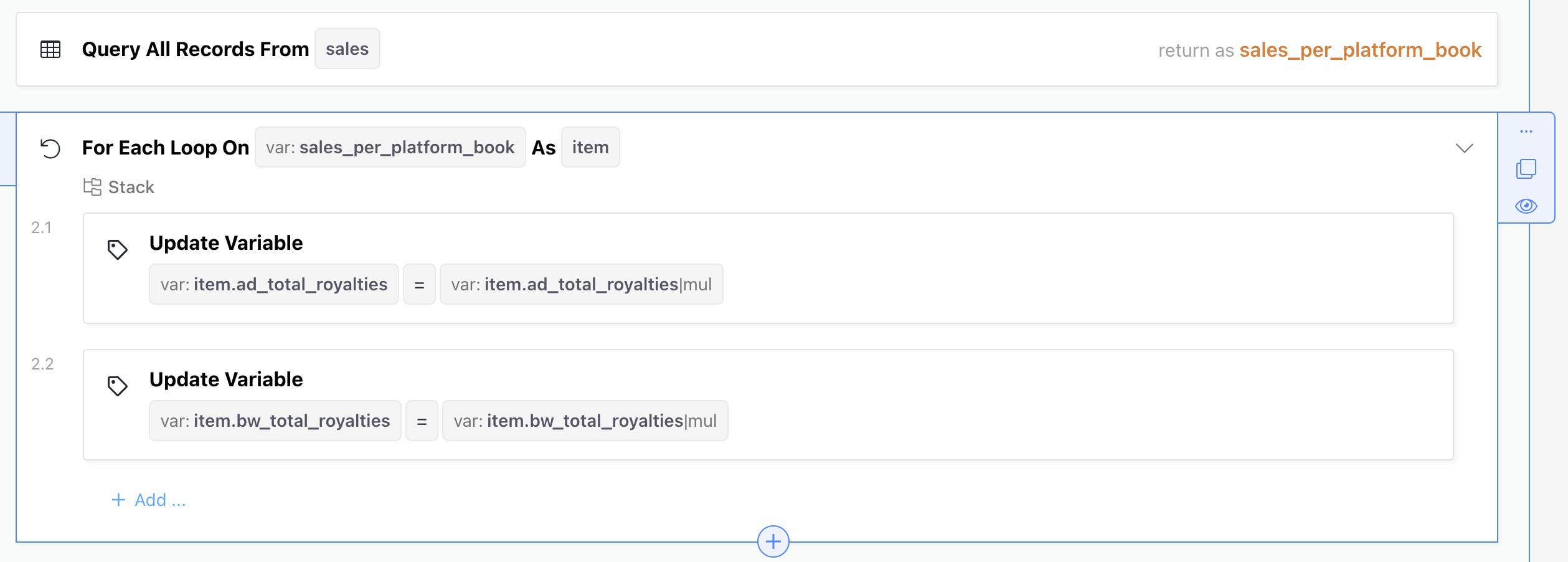The image size is (1568, 562).
Task: Click the tag icon on step 2.2
Action: point(117,386)
